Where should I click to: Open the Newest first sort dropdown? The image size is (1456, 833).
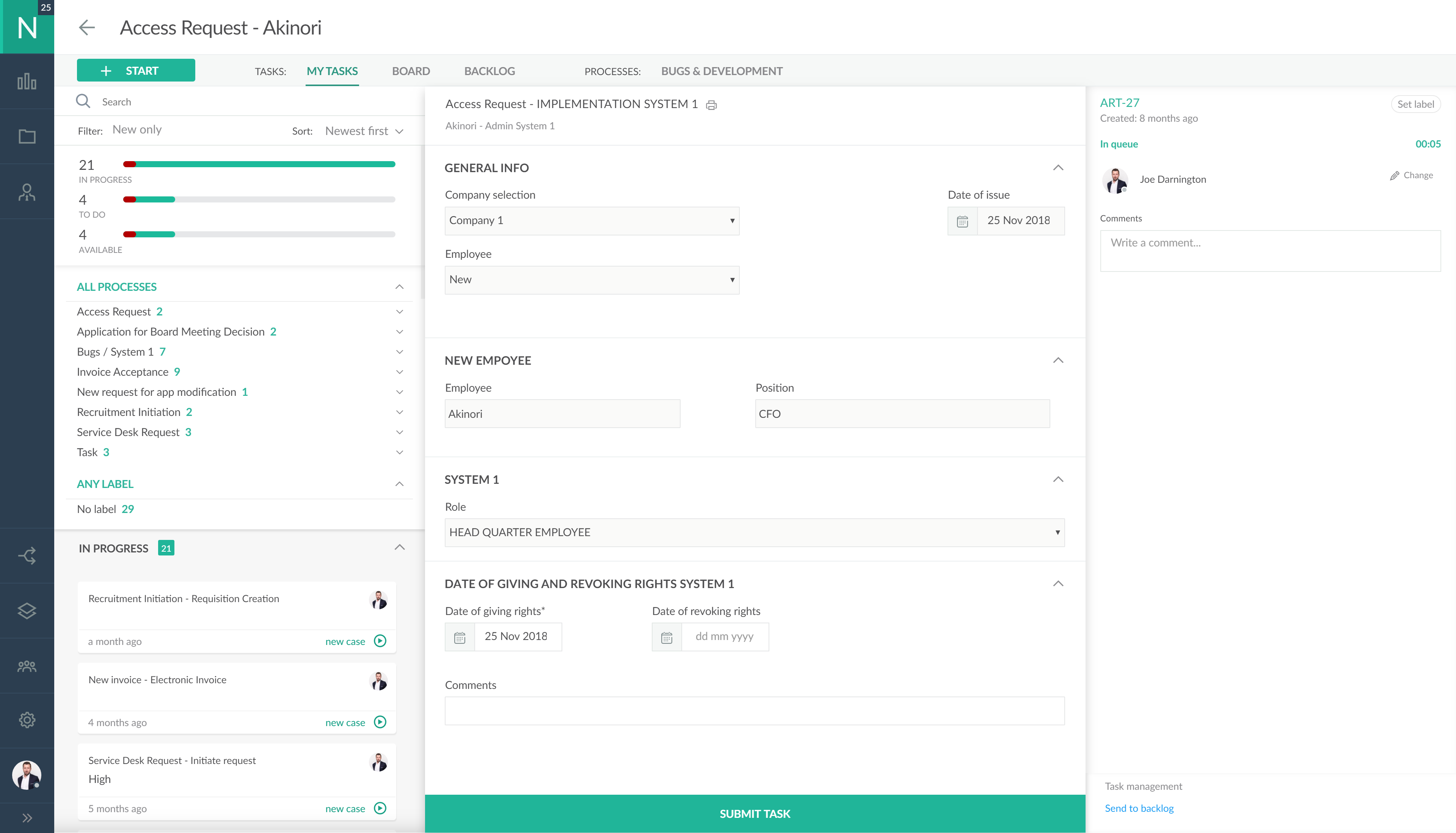(x=364, y=131)
